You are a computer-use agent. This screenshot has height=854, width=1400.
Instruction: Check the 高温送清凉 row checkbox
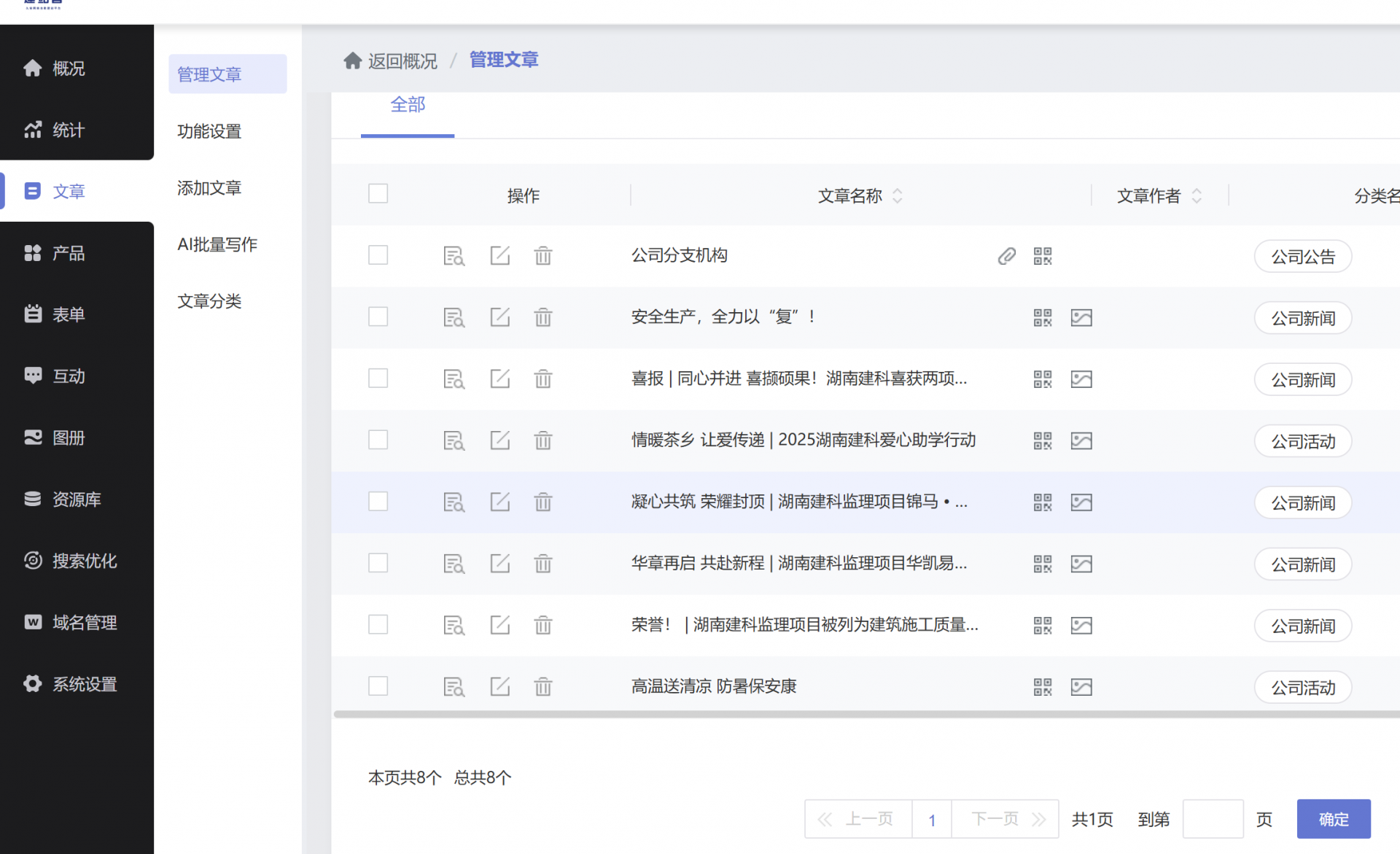point(378,686)
